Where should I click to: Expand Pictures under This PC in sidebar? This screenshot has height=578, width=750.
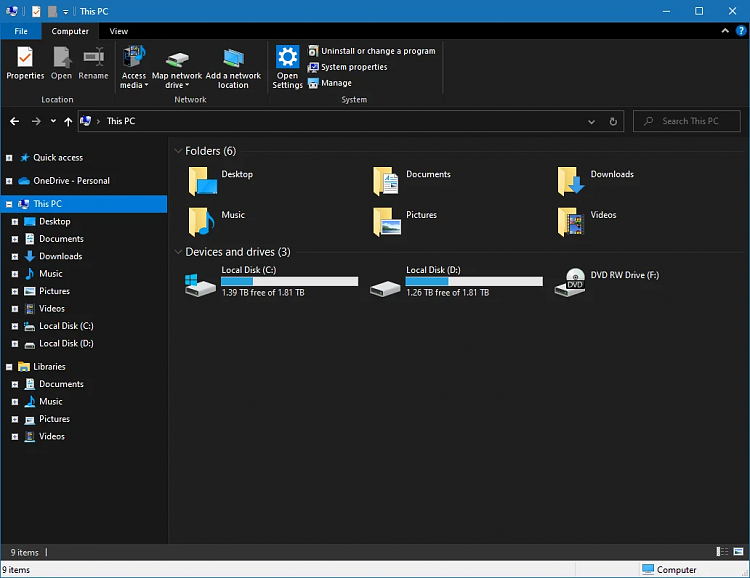pyautogui.click(x=15, y=291)
